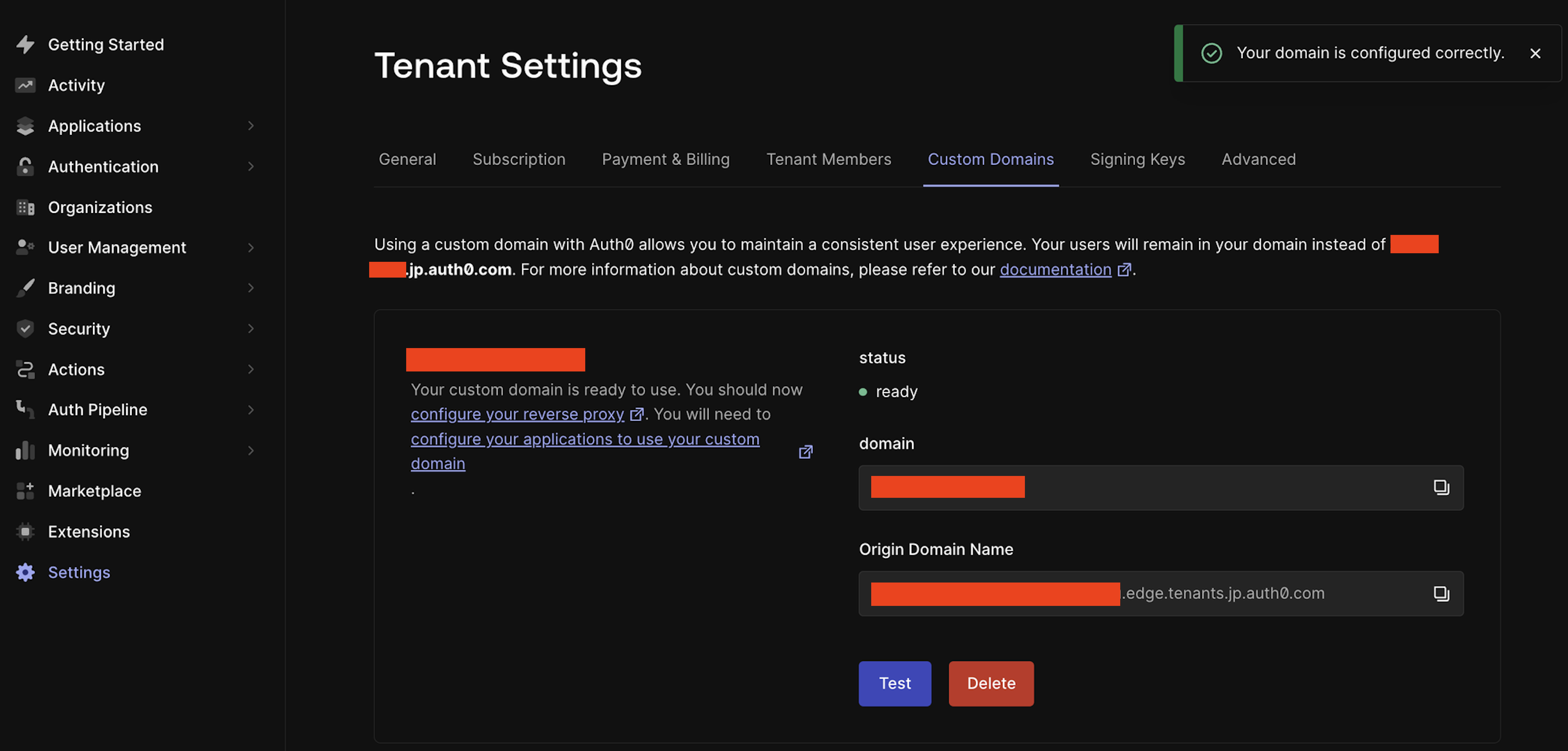Open Organizations in sidebar
Viewport: 1568px width, 751px height.
pyautogui.click(x=100, y=207)
